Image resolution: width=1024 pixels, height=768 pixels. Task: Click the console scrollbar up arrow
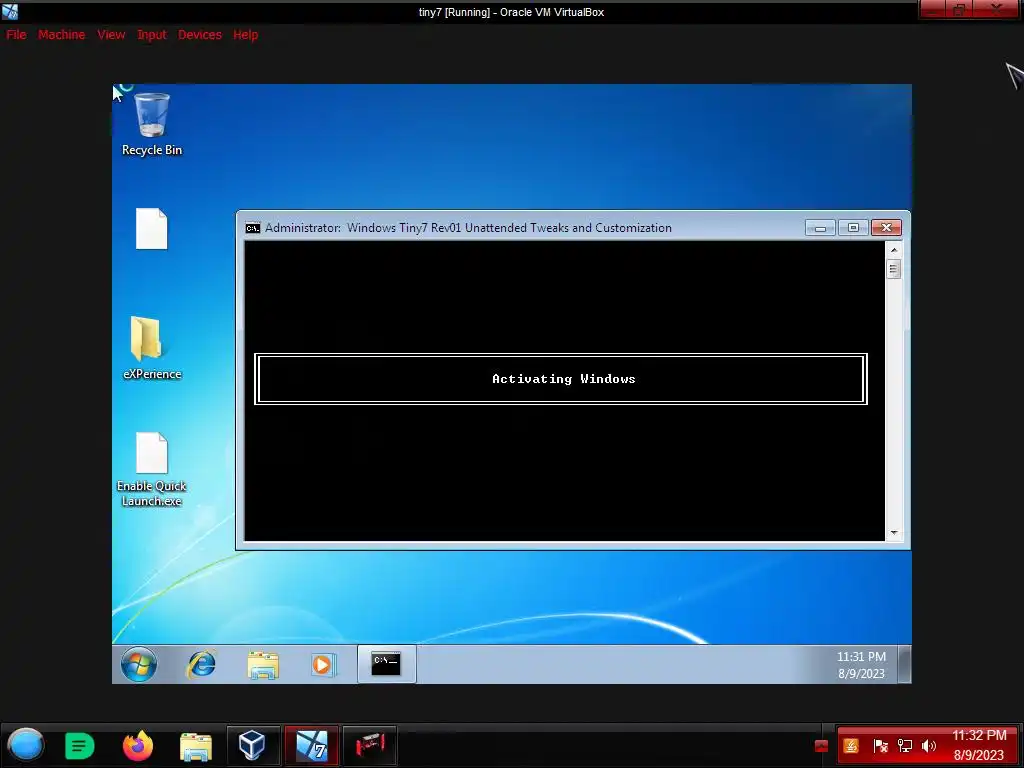[x=893, y=249]
